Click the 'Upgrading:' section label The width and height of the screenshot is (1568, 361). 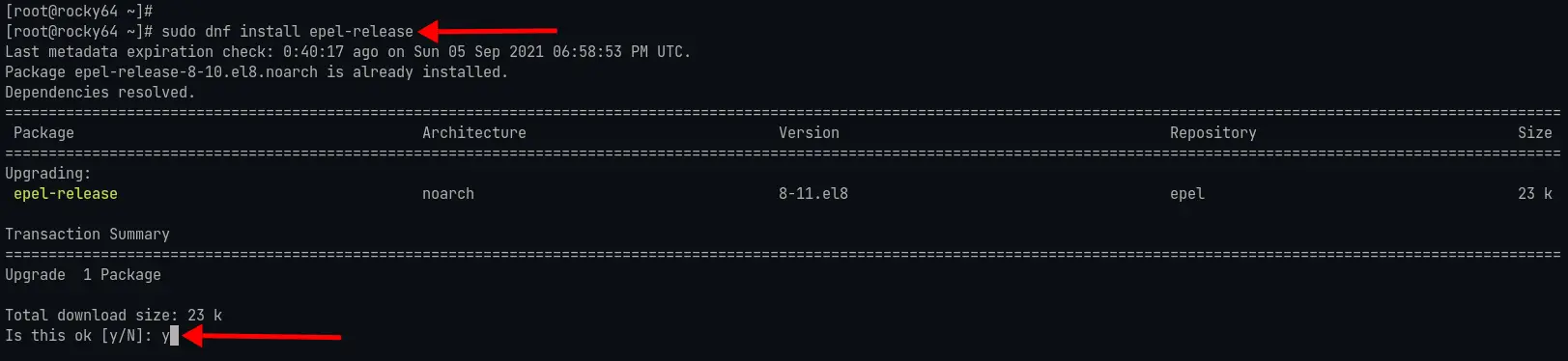tap(48, 174)
